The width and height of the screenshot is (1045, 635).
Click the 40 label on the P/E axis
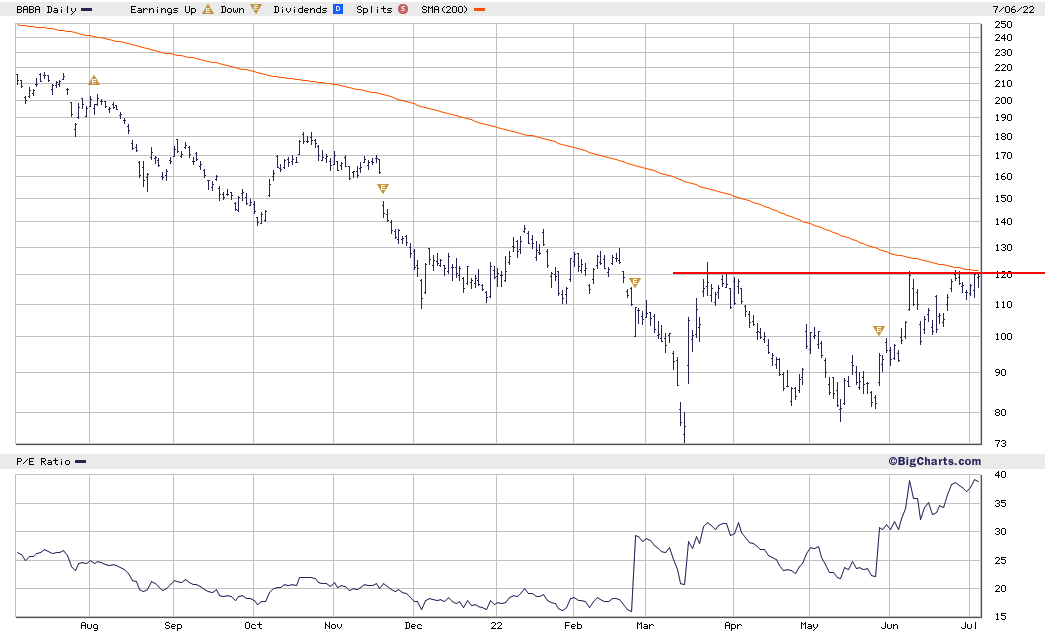coord(1000,475)
